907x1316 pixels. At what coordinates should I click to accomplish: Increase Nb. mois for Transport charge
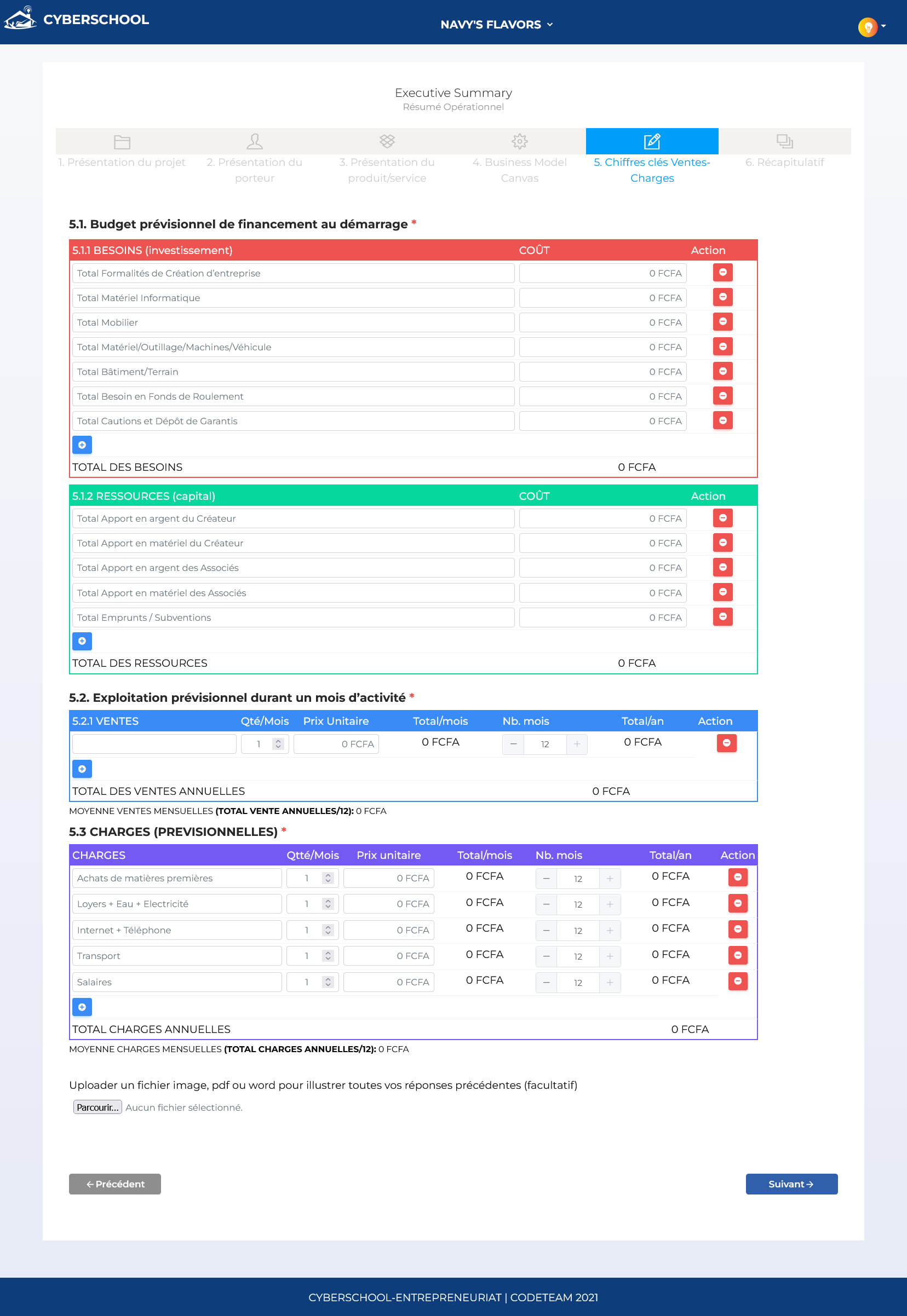coord(609,956)
